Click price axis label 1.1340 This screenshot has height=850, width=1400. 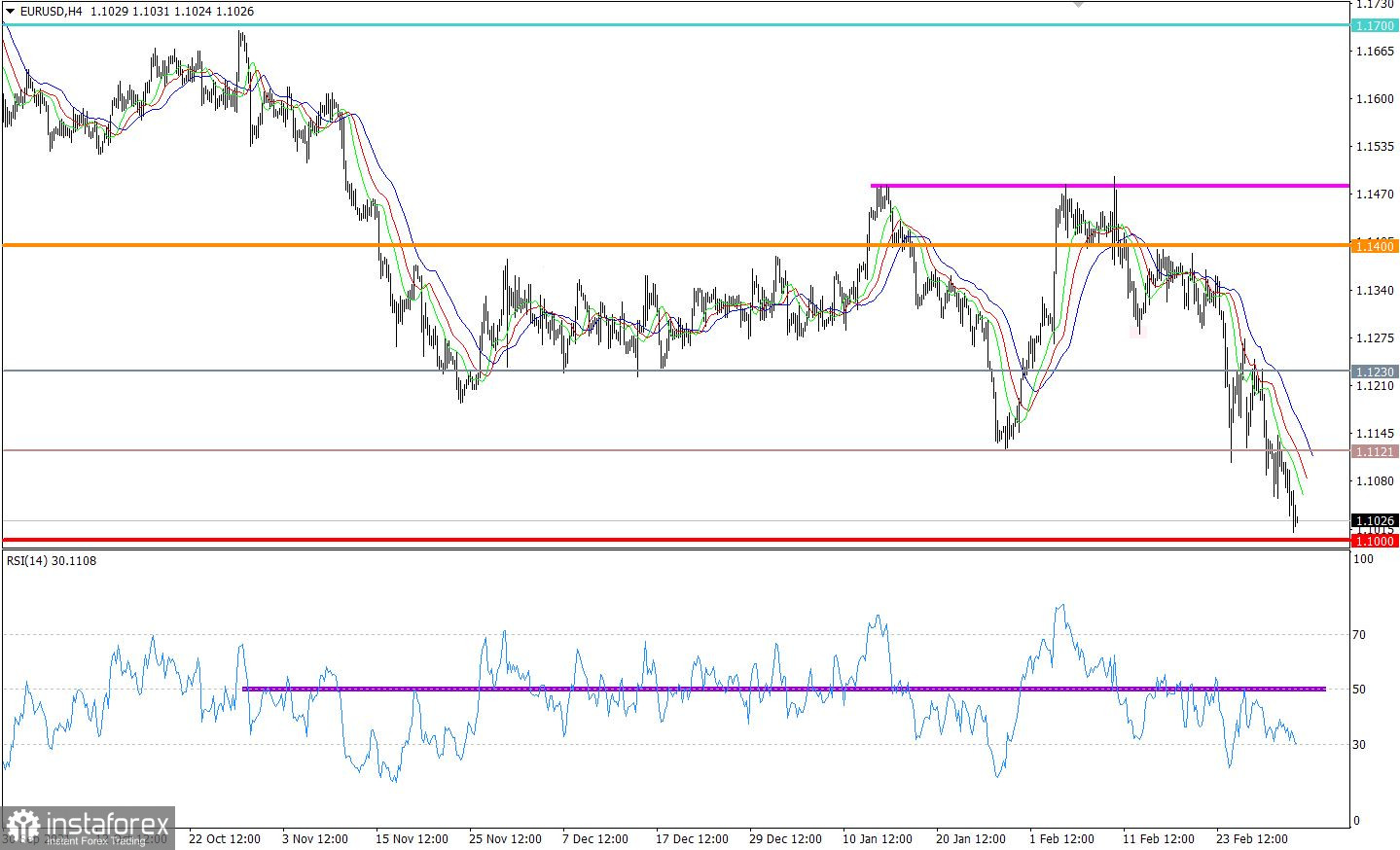click(1375, 290)
